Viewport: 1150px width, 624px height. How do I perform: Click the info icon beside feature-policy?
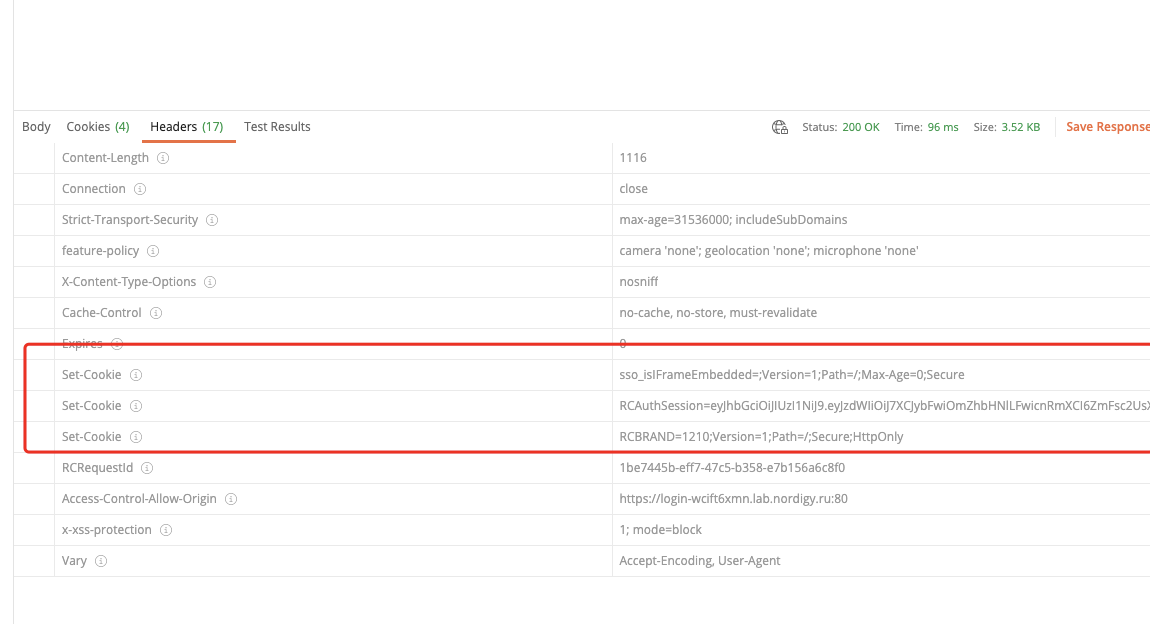152,251
